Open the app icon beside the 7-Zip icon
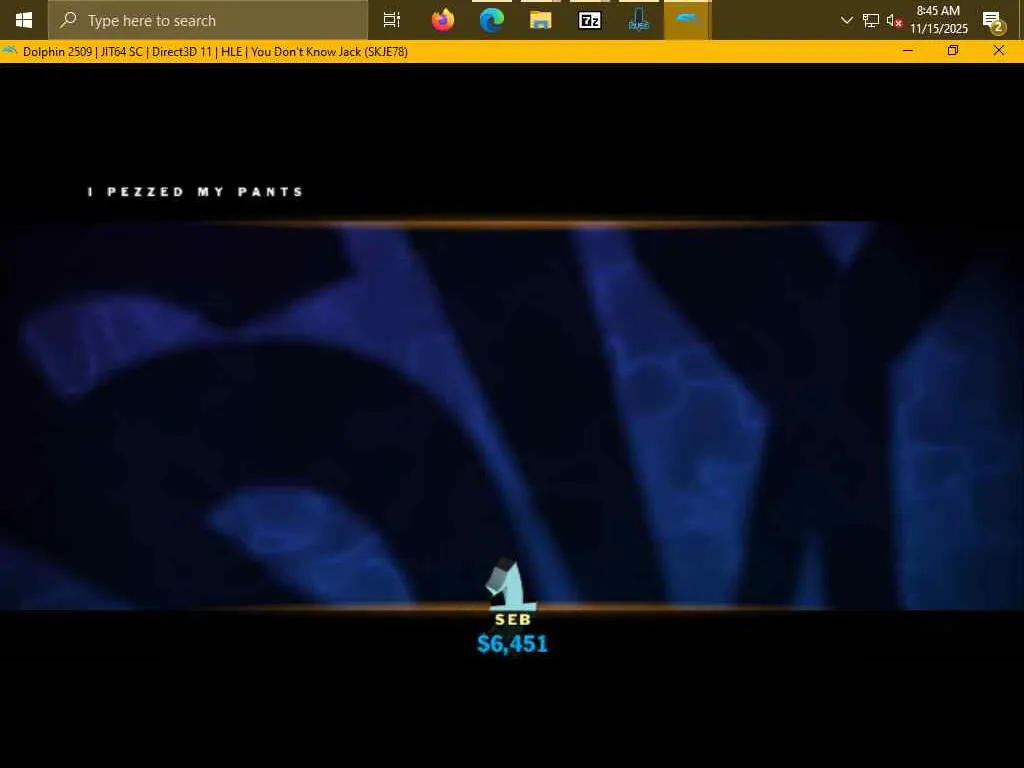The height and width of the screenshot is (768, 1024). [x=639, y=20]
